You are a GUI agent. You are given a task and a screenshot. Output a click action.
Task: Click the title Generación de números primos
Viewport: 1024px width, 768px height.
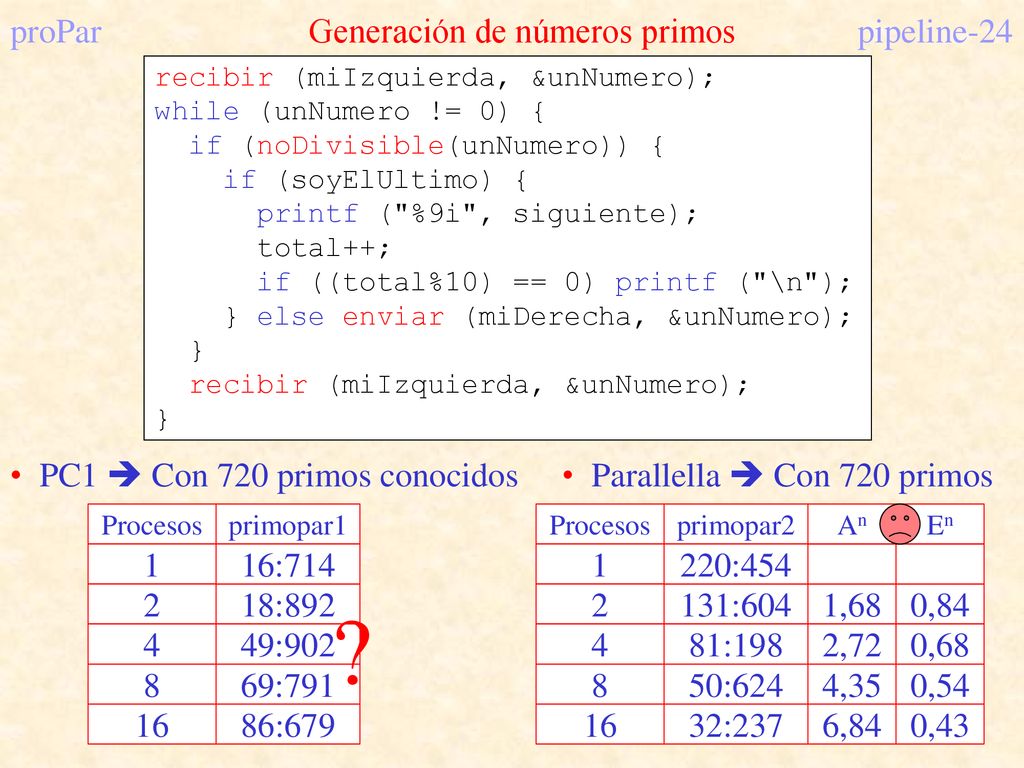522,31
